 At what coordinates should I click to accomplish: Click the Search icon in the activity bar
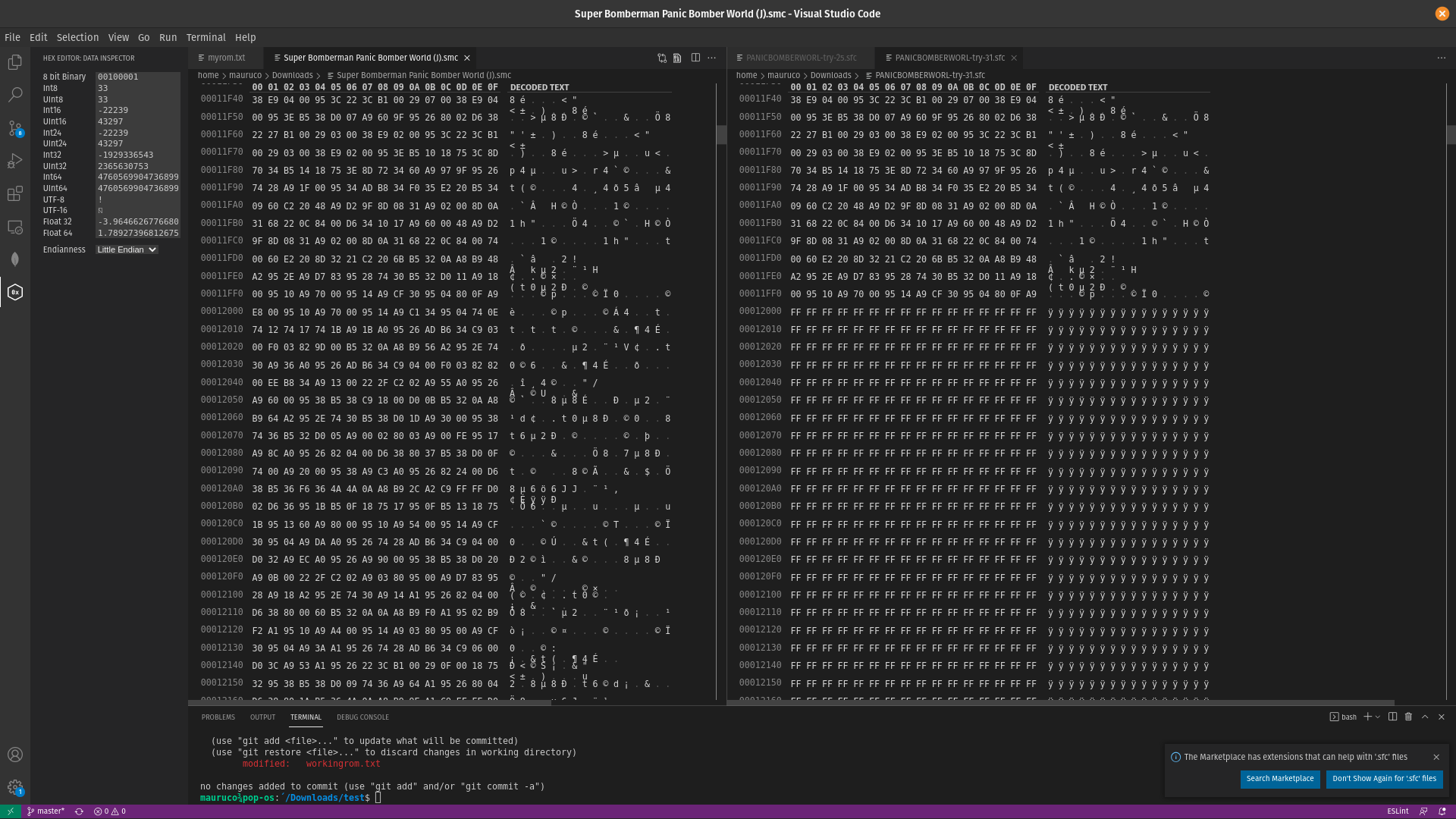15,95
